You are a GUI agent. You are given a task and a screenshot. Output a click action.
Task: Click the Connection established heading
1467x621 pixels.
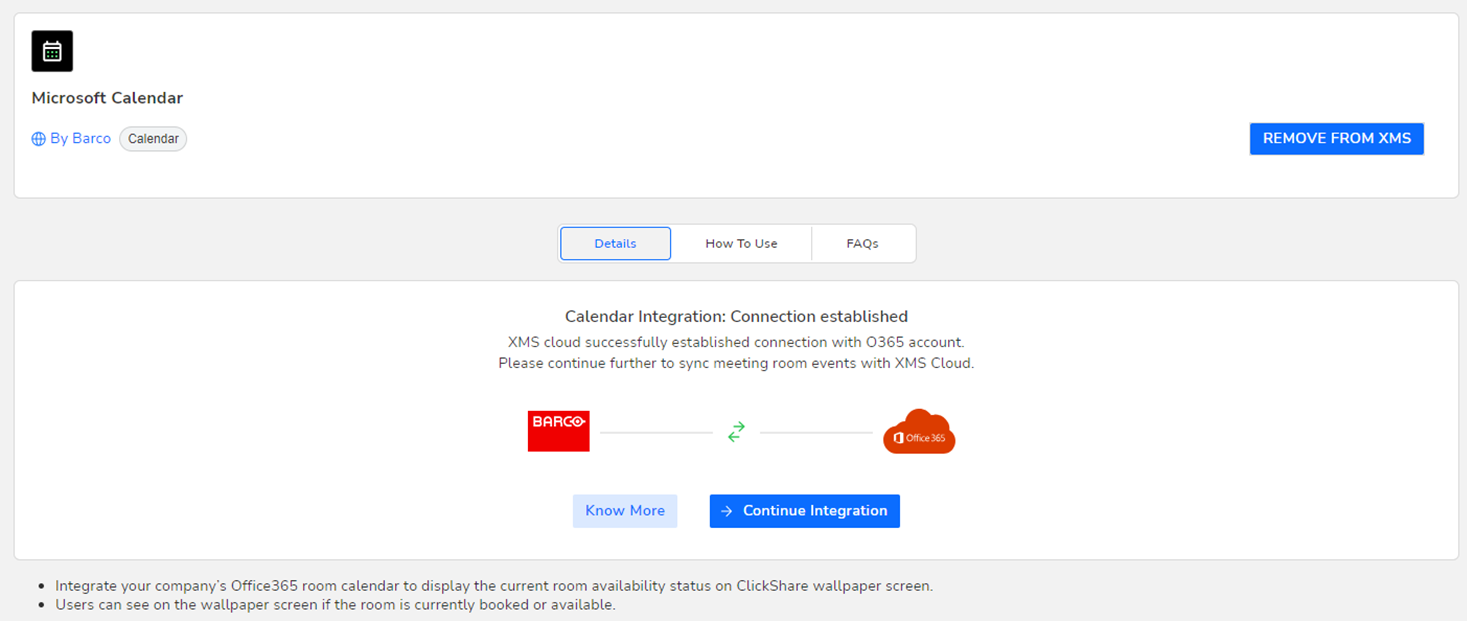tap(736, 317)
